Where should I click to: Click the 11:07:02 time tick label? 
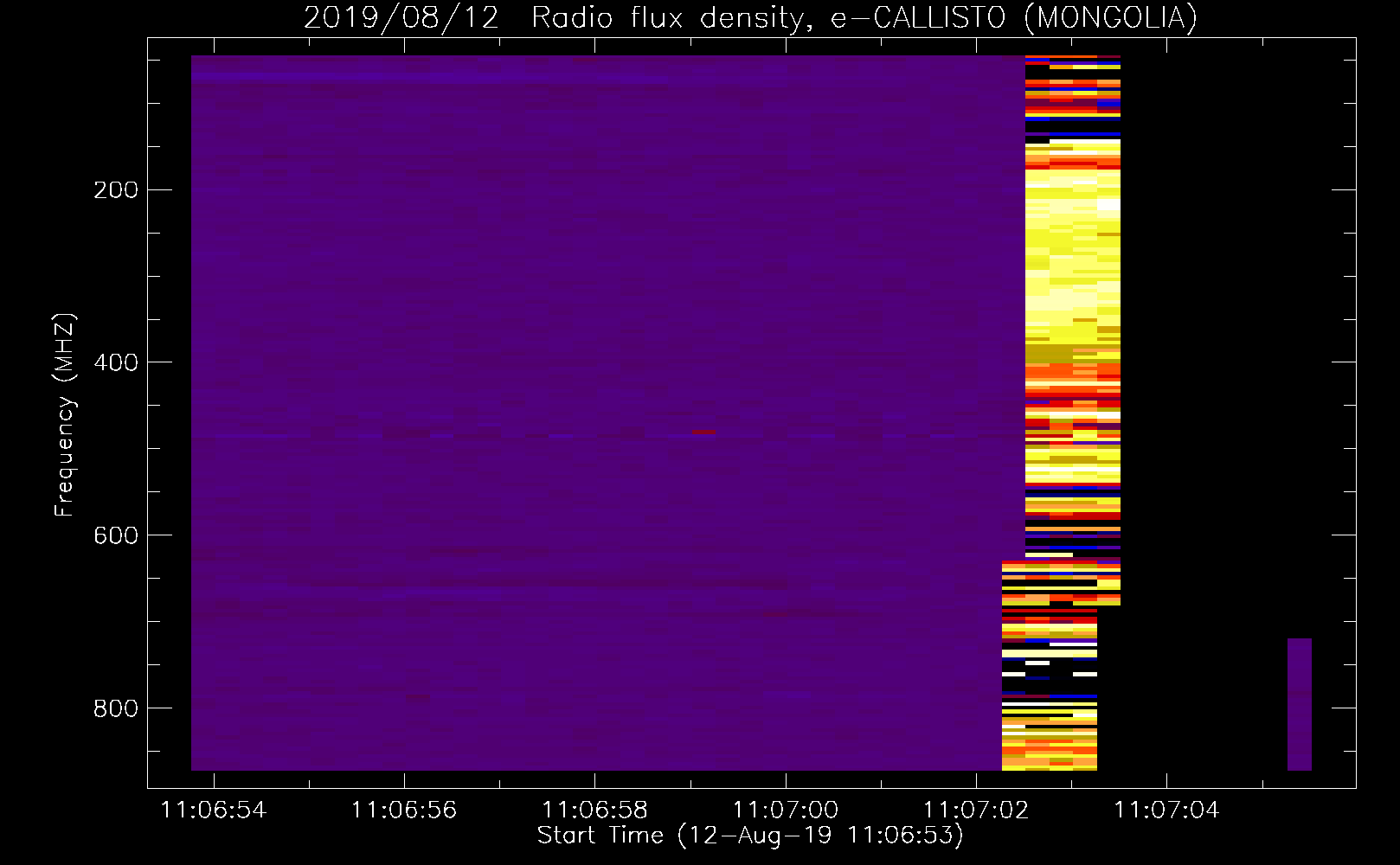[976, 811]
